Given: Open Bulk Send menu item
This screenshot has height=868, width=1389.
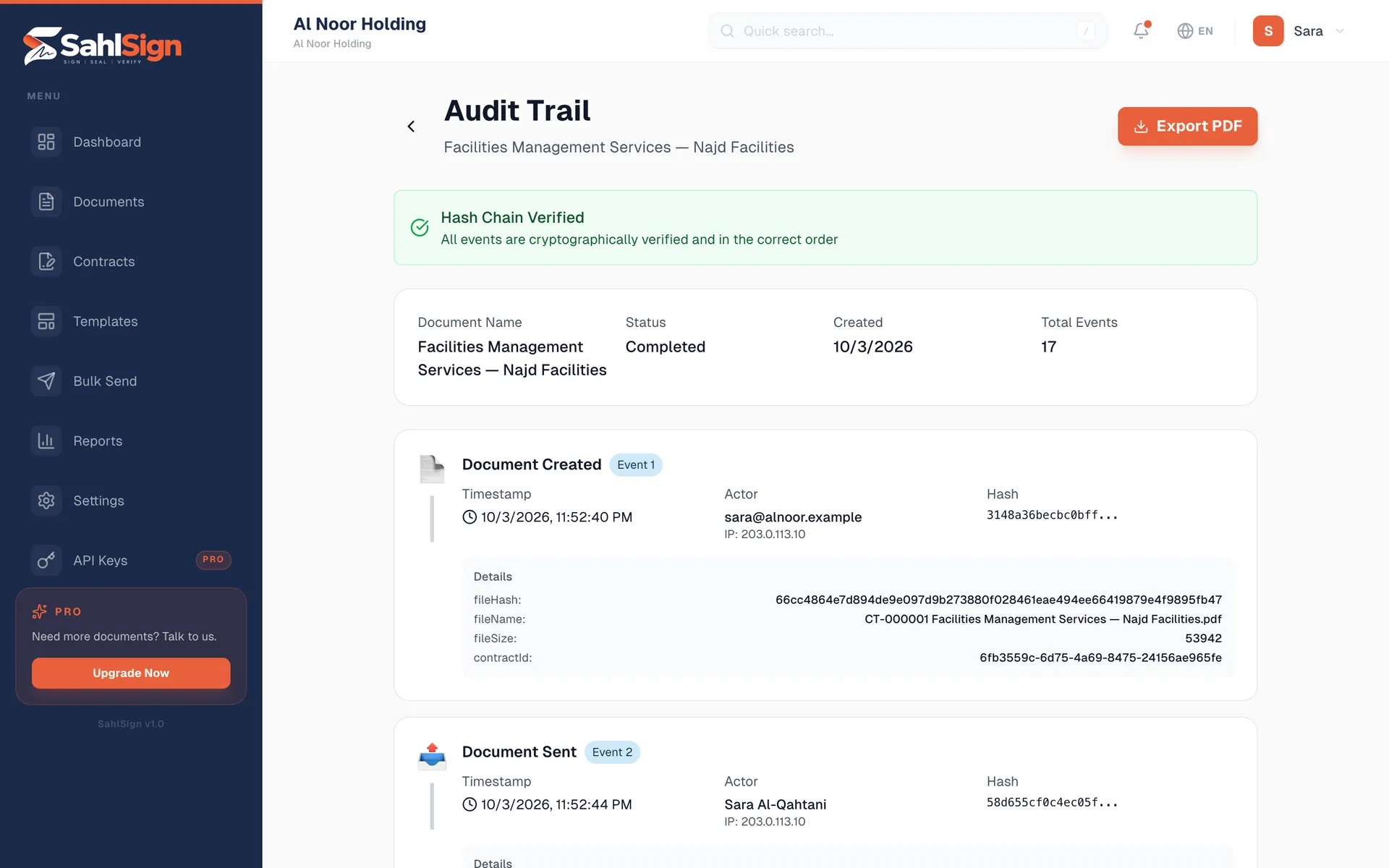Looking at the screenshot, I should (131, 381).
